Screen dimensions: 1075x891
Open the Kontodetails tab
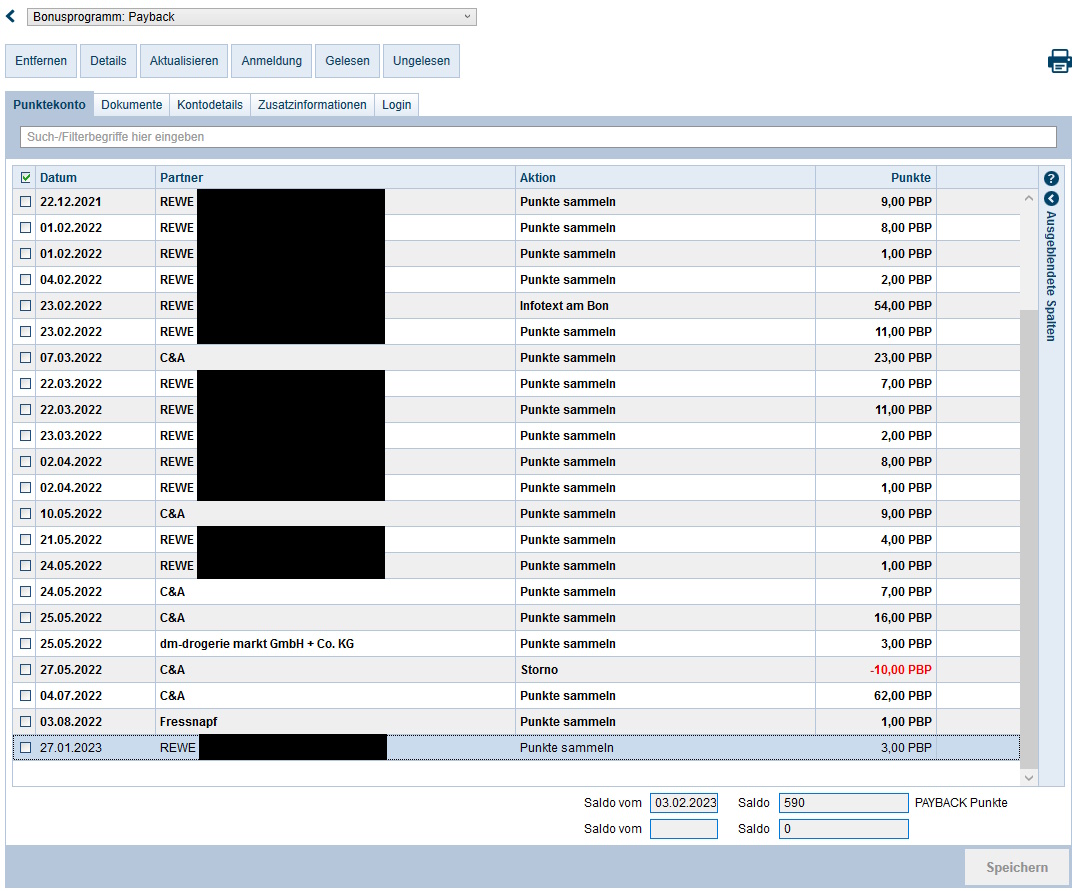(210, 105)
